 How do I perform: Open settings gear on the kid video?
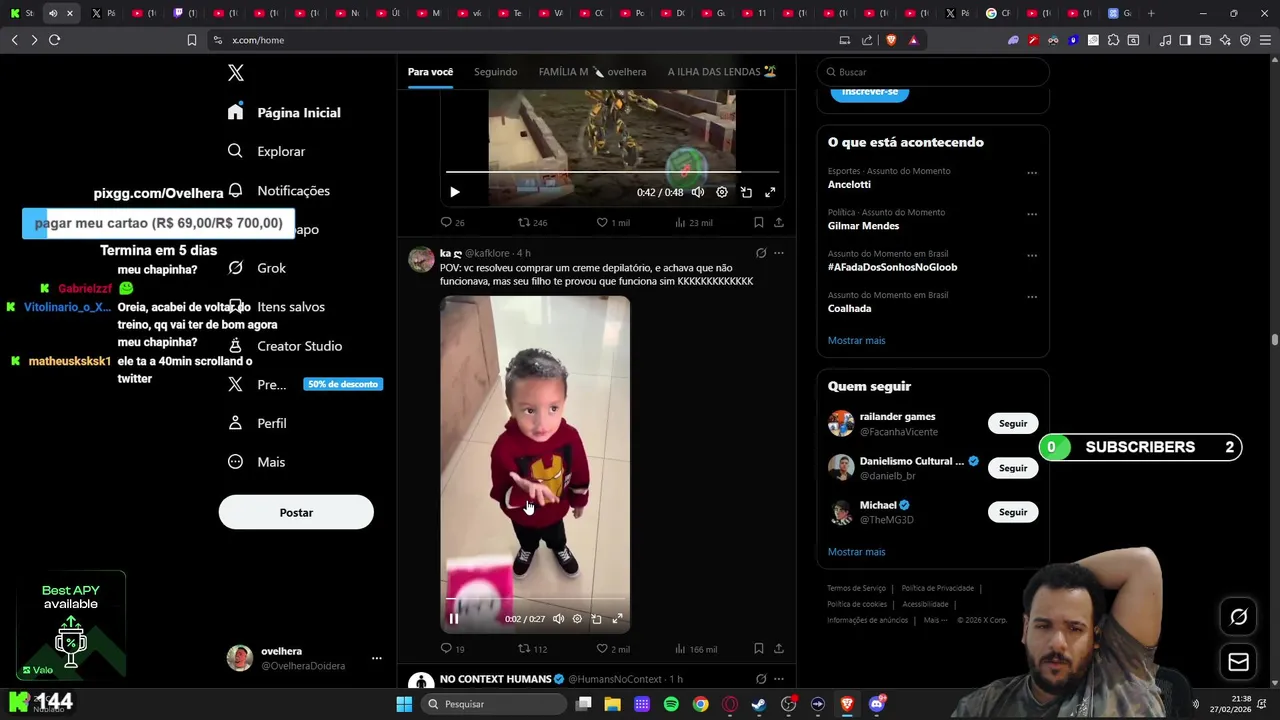click(x=577, y=619)
